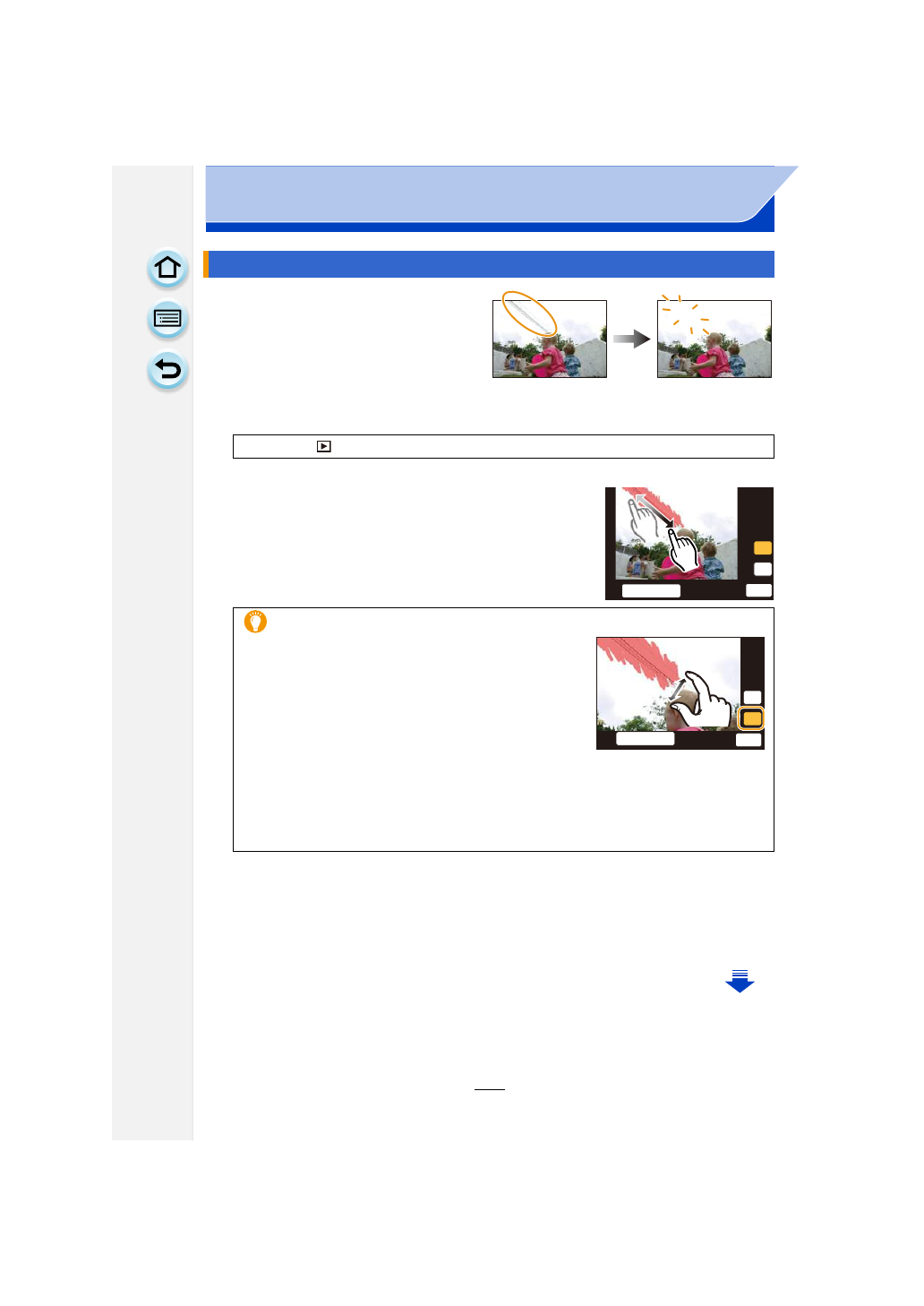Click the gray arrow between example photos
This screenshot has width=924, height=1306.
632,339
